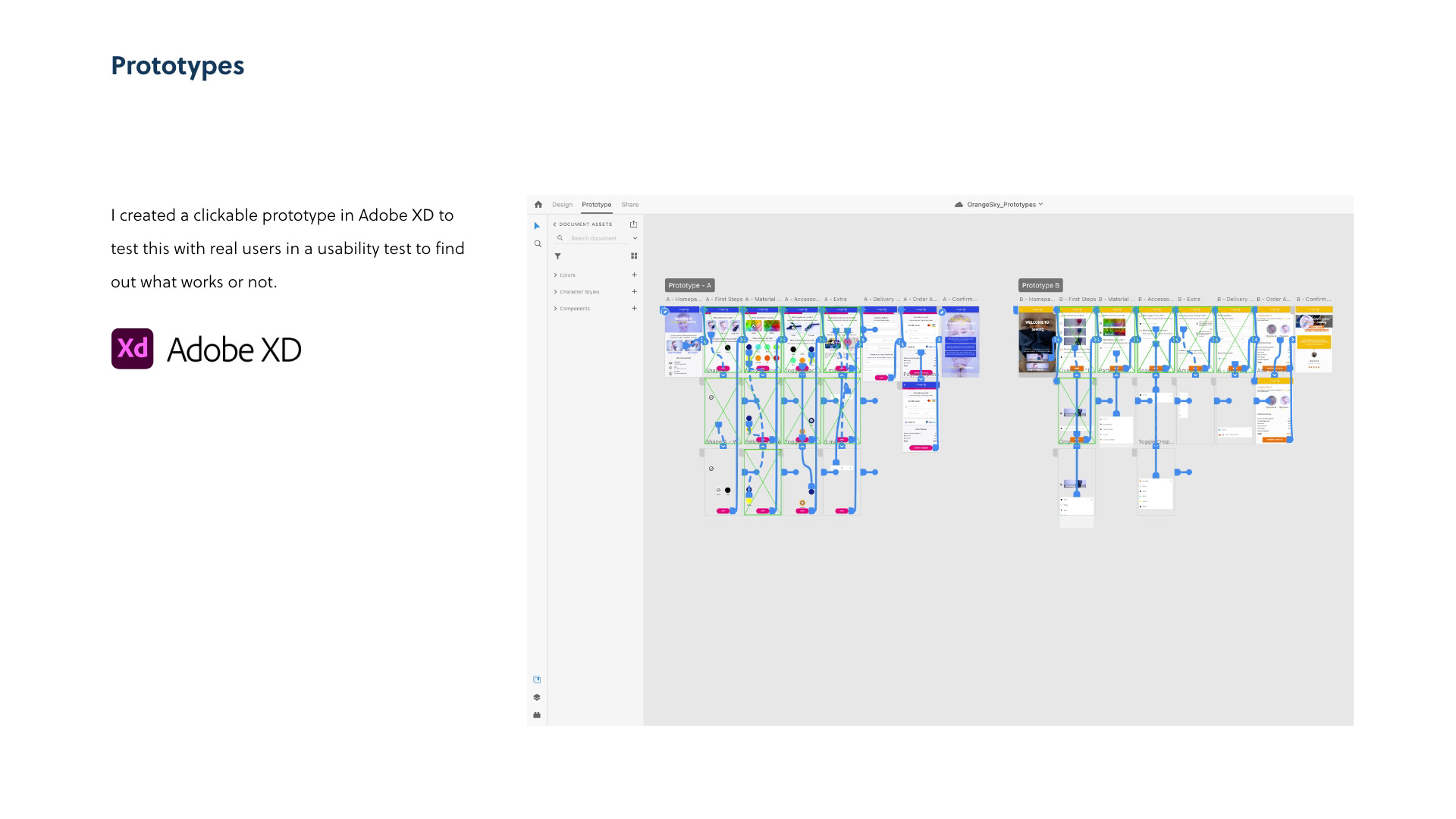Click the Search document field
The image size is (1456, 819).
point(594,238)
